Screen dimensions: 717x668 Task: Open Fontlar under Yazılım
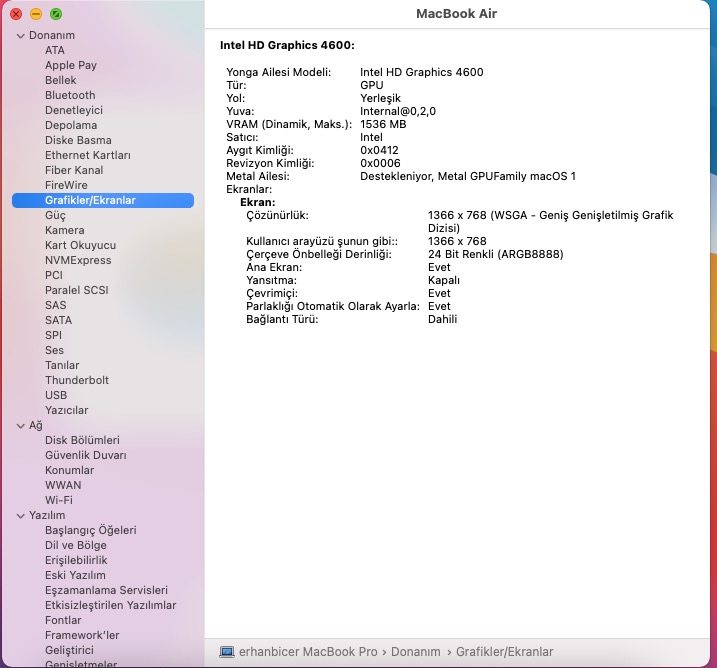coord(63,621)
